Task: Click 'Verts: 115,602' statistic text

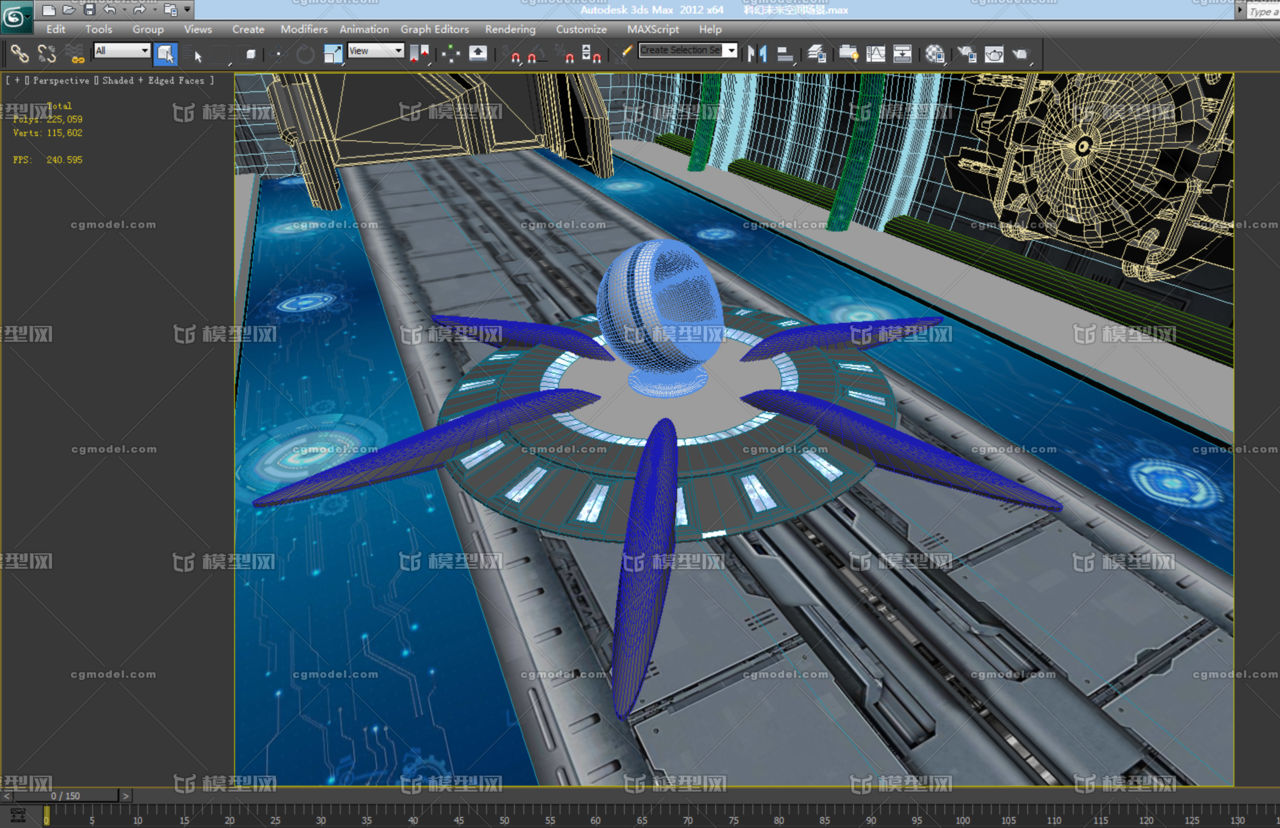Action: tap(47, 132)
